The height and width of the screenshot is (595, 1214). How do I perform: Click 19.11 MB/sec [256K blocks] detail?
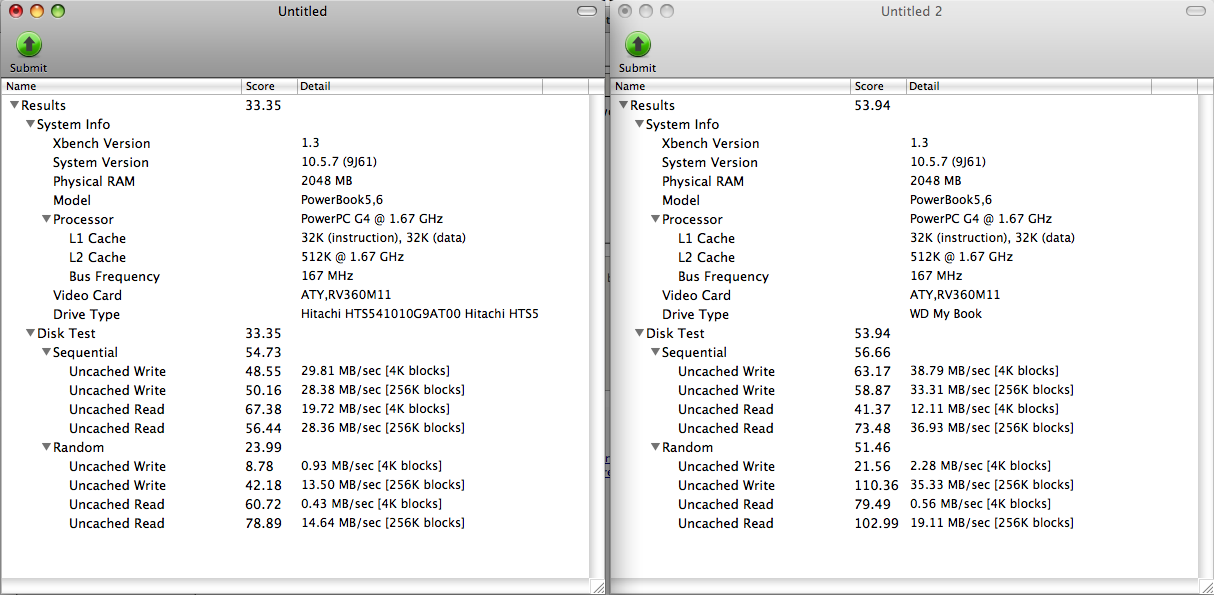[991, 523]
